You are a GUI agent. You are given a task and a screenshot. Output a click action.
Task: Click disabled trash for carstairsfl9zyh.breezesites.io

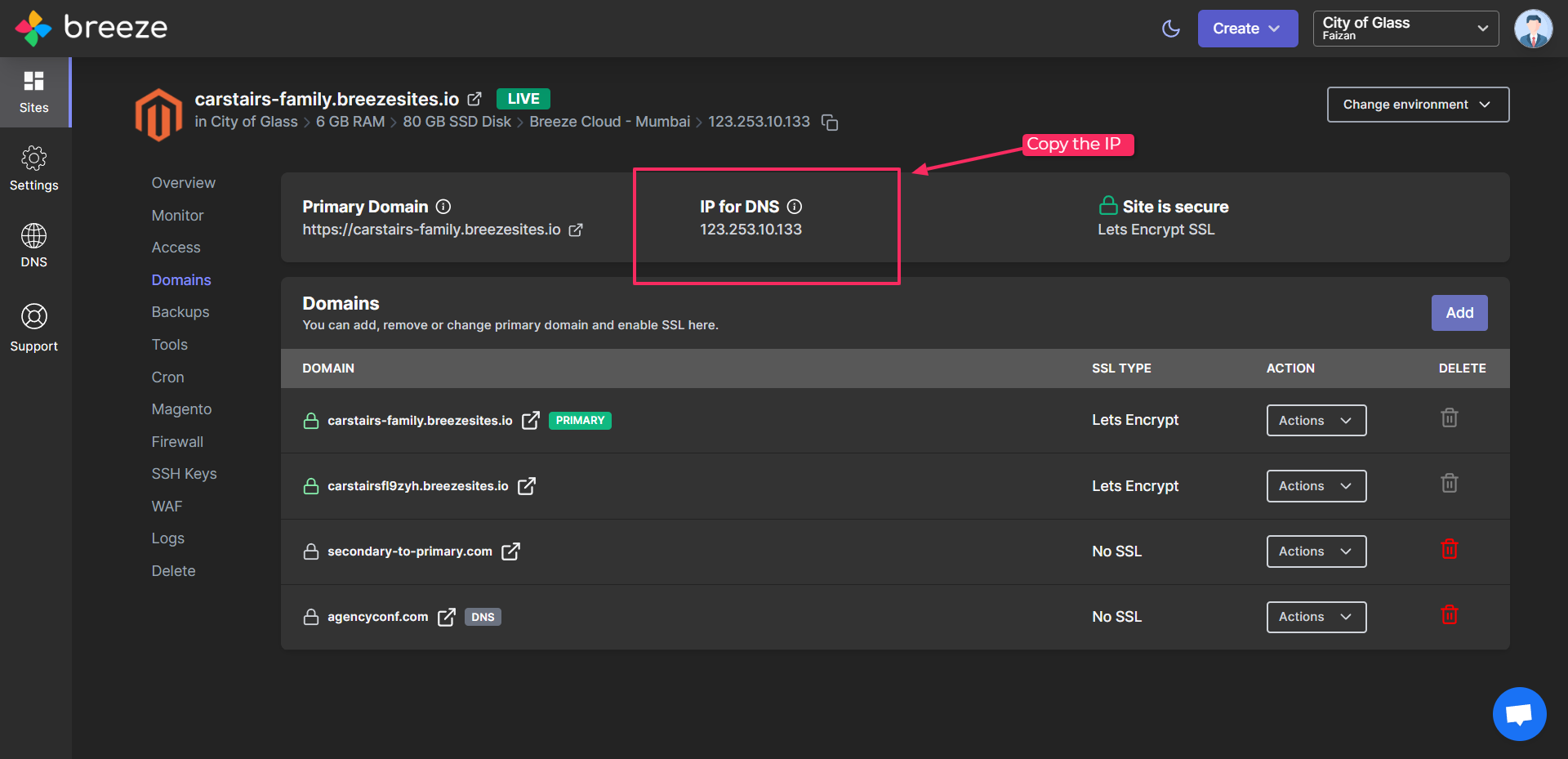click(1450, 483)
